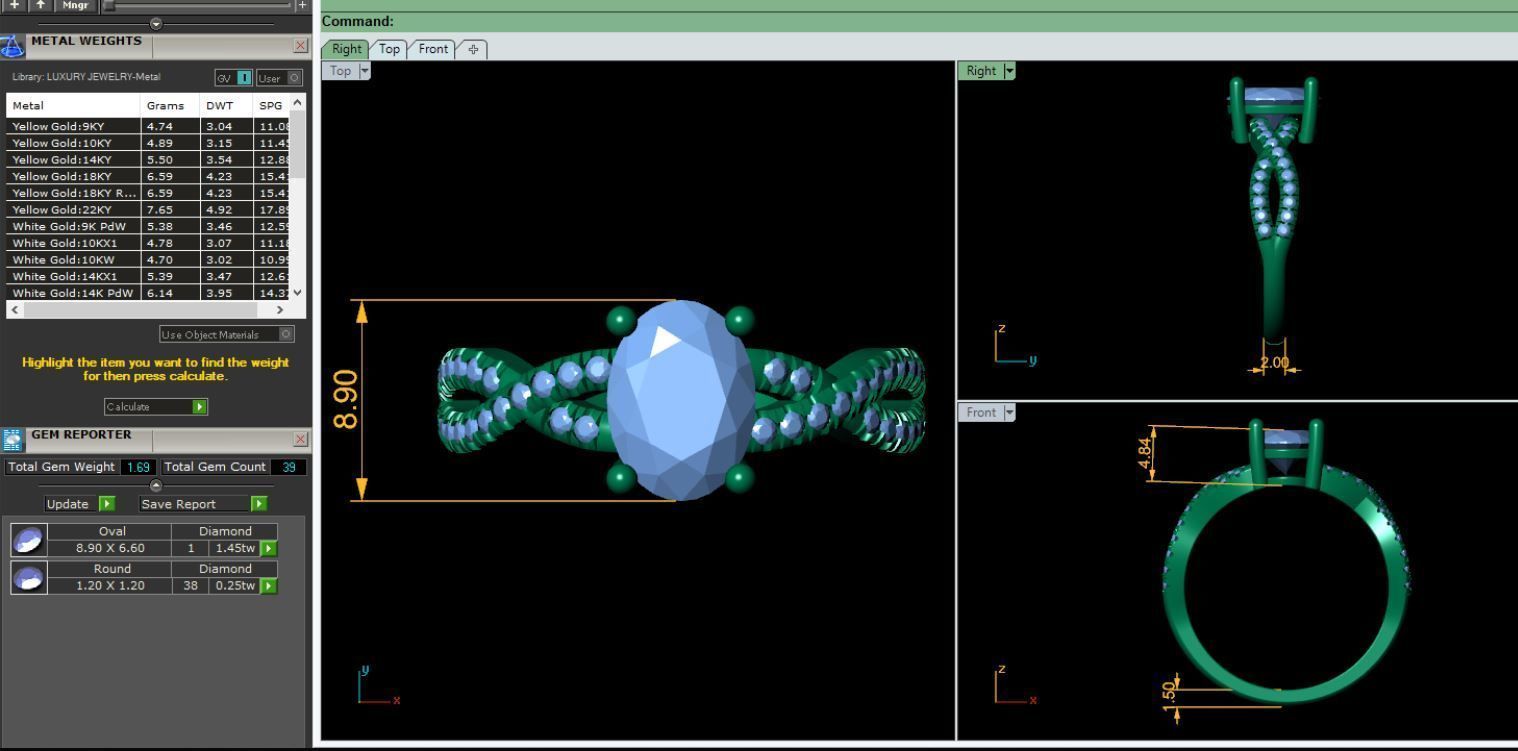1518x751 pixels.
Task: Click the 1.20 X 1.20 round size cell
Action: point(110,585)
